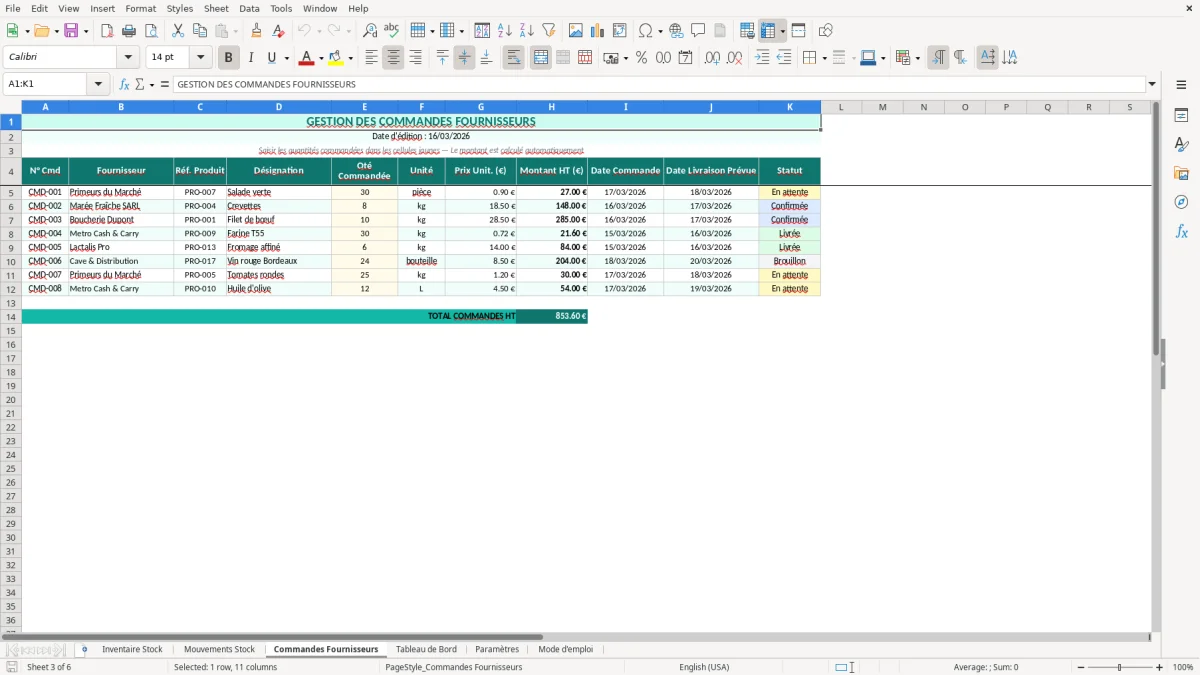1200x675 pixels.
Task: Open Find and Replace
Action: tap(370, 31)
